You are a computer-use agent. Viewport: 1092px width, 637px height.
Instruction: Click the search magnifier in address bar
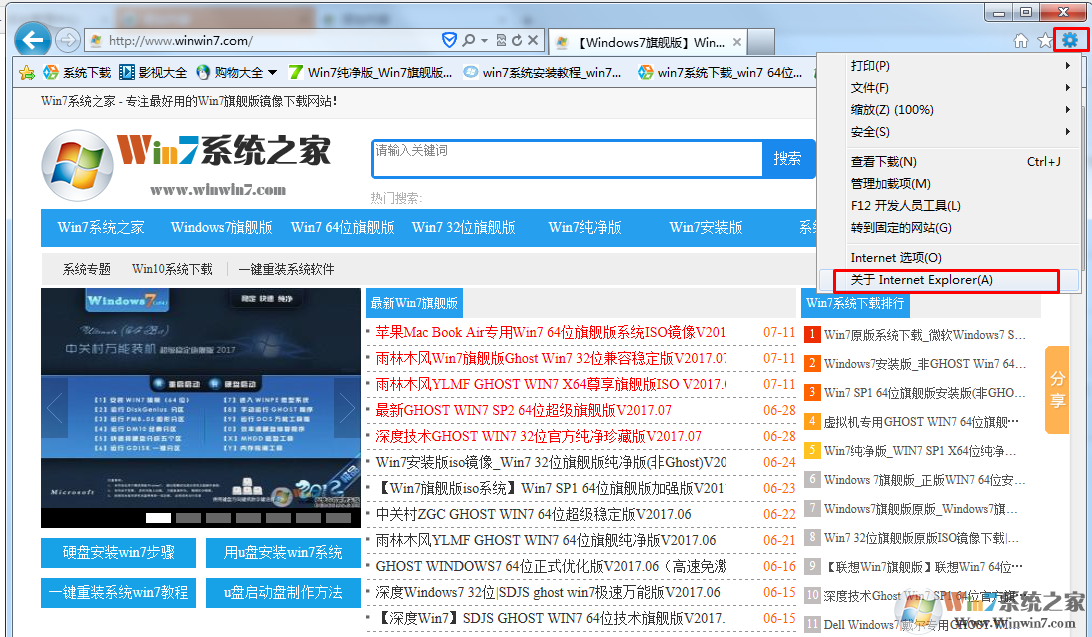[468, 41]
